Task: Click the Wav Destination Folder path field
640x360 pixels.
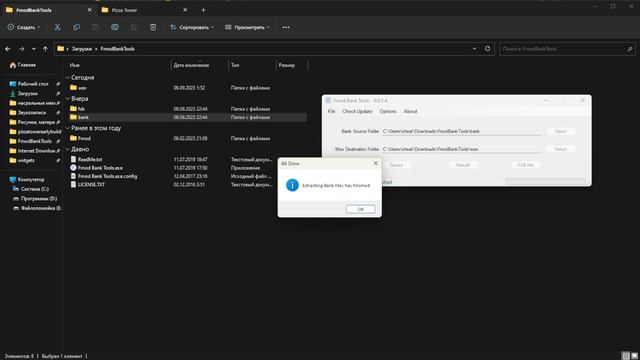Action: click(x=461, y=149)
